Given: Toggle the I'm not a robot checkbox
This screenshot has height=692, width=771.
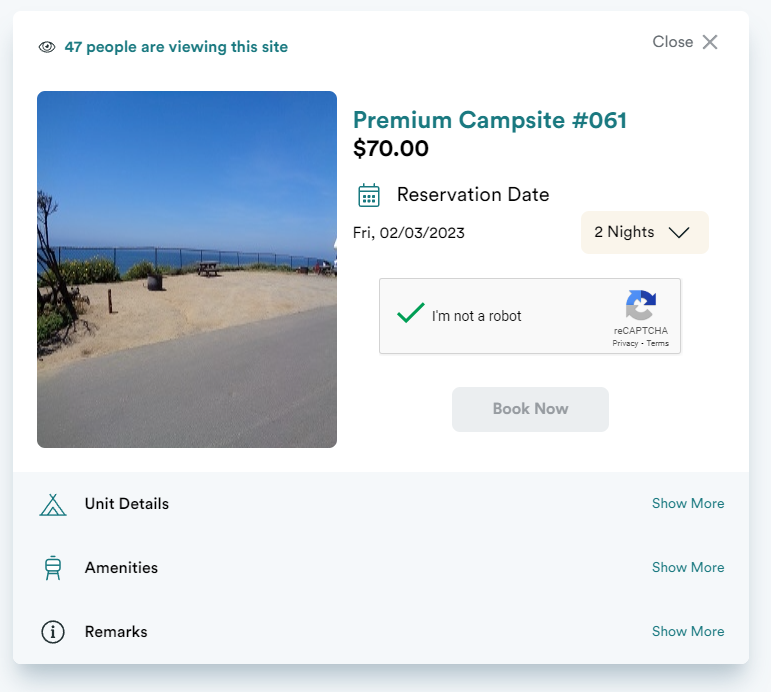Looking at the screenshot, I should pyautogui.click(x=410, y=315).
